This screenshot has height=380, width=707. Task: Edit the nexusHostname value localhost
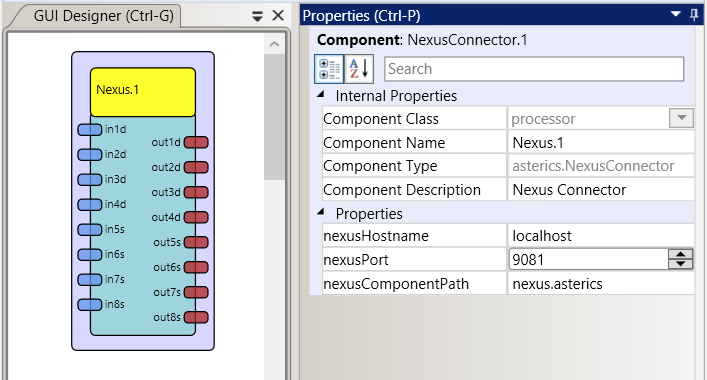[601, 235]
